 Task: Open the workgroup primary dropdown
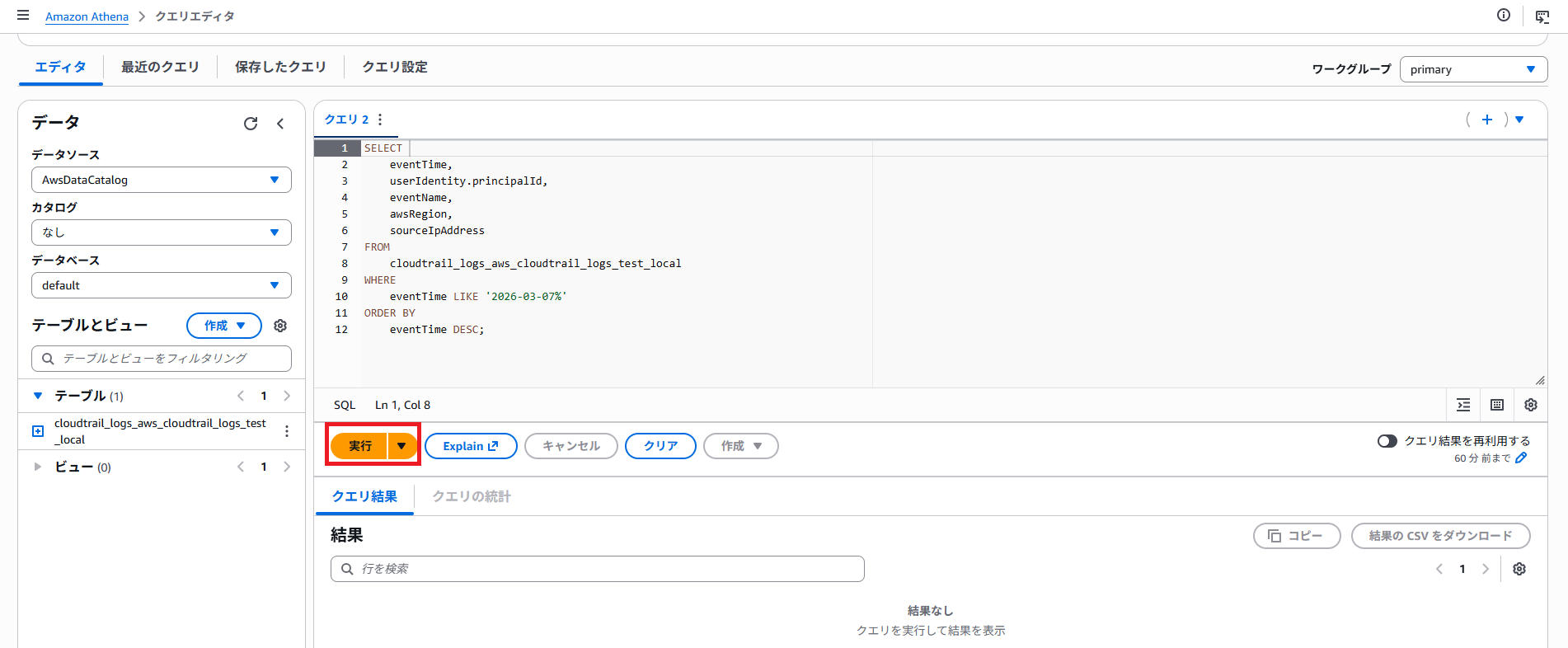(x=1472, y=69)
